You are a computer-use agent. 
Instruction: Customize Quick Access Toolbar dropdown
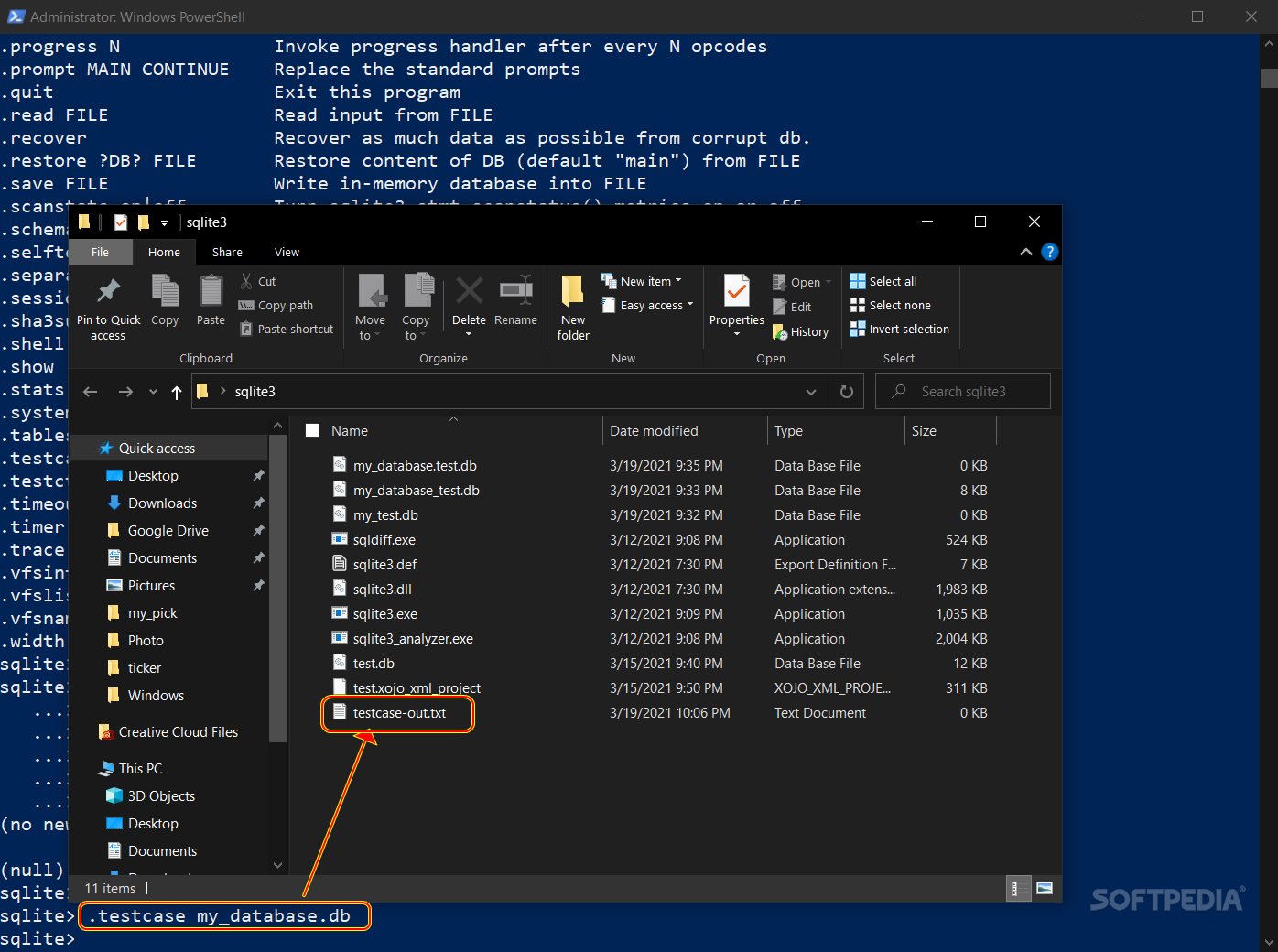coord(165,222)
